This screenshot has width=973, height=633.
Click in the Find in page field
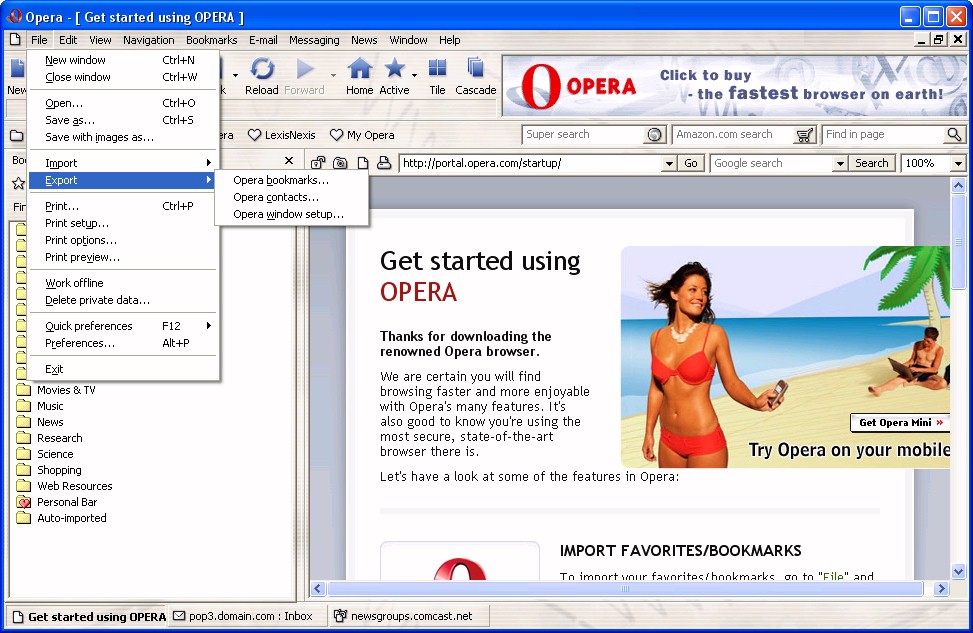[x=884, y=135]
